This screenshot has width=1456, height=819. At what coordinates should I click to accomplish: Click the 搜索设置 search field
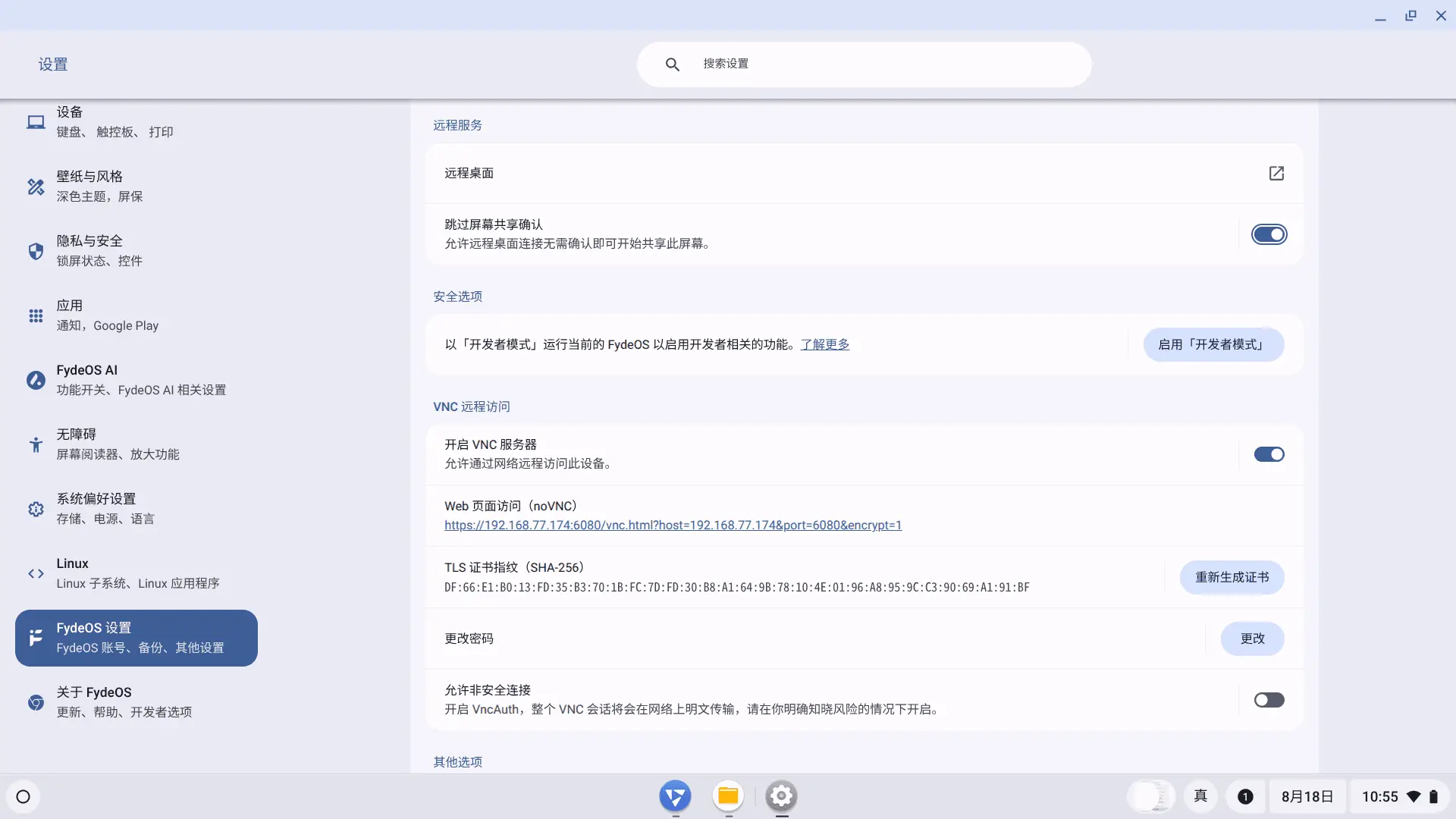[864, 64]
